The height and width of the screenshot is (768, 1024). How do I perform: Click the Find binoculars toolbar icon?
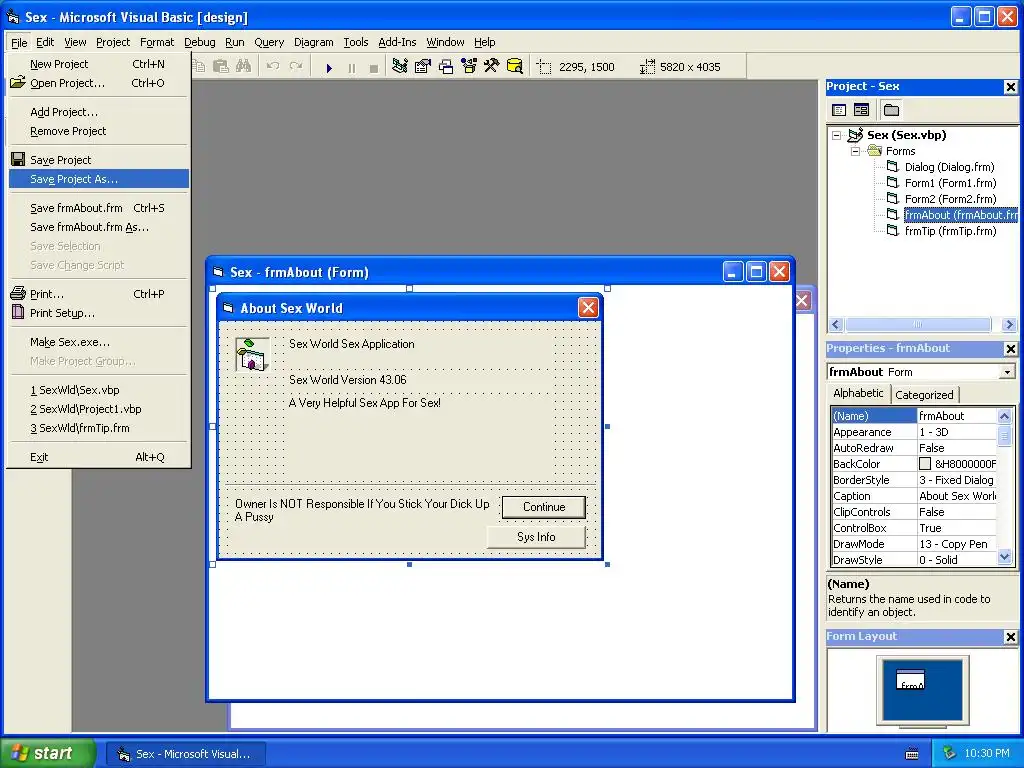click(244, 67)
